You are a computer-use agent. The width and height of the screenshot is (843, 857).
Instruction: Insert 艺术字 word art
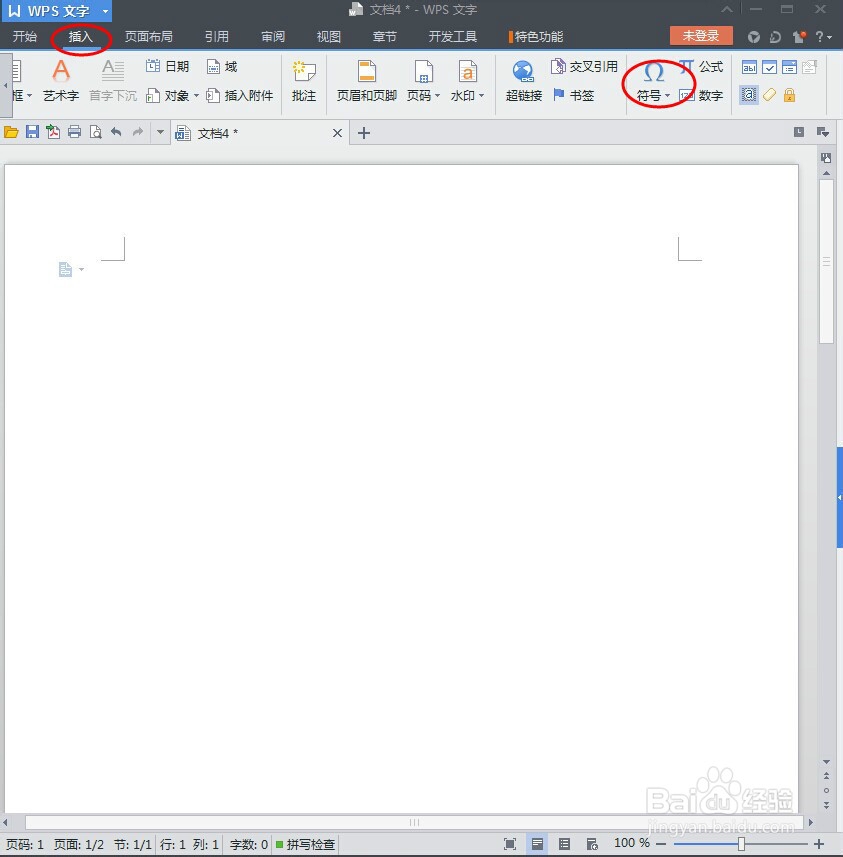(61, 80)
